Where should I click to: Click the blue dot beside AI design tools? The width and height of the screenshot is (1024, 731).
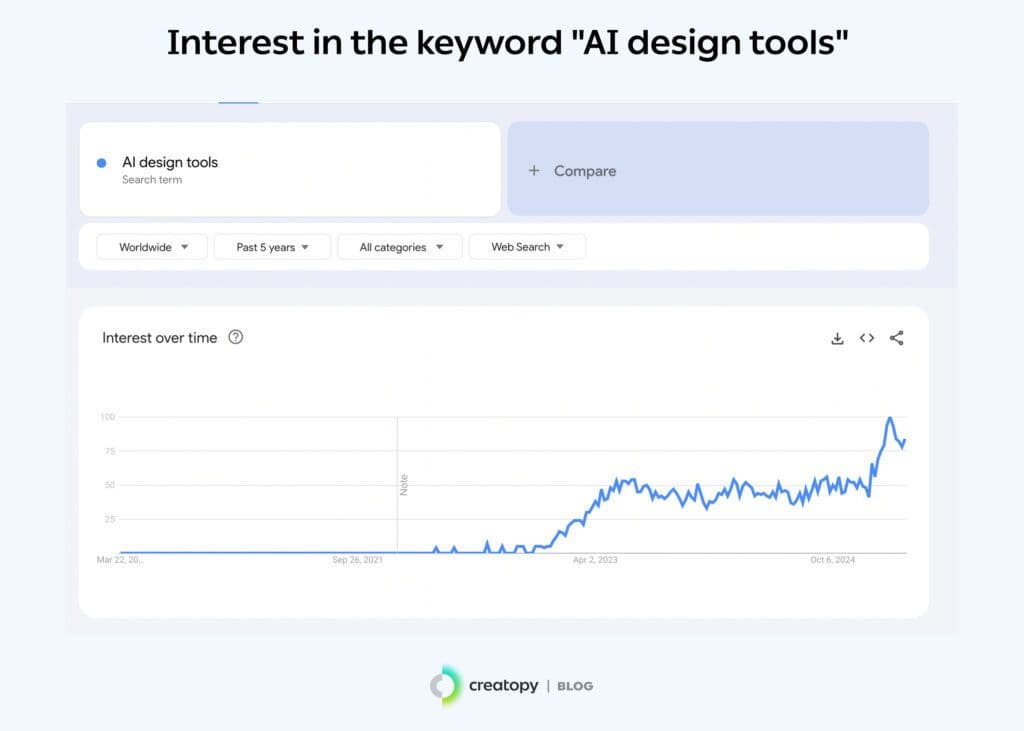coord(101,162)
